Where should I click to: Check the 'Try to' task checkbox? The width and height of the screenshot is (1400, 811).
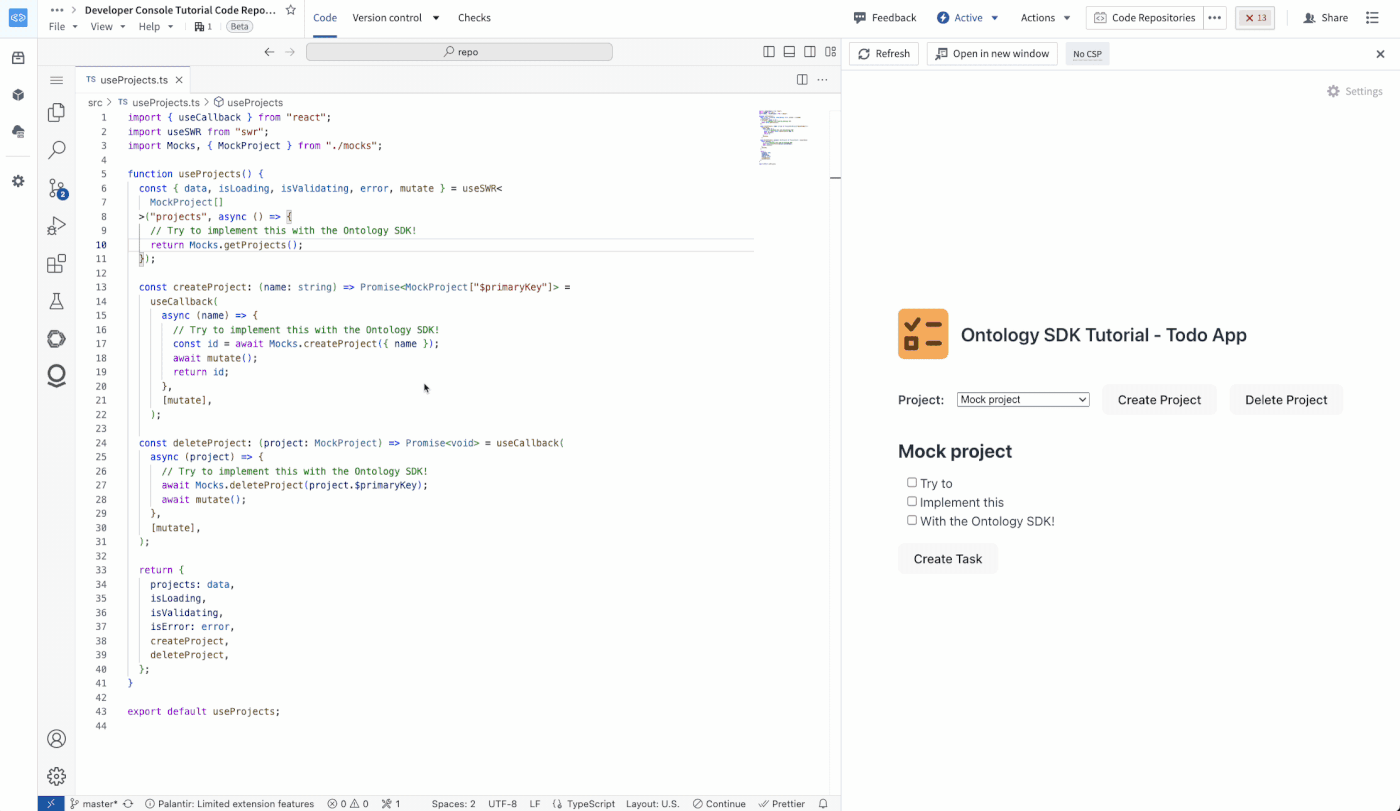912,483
